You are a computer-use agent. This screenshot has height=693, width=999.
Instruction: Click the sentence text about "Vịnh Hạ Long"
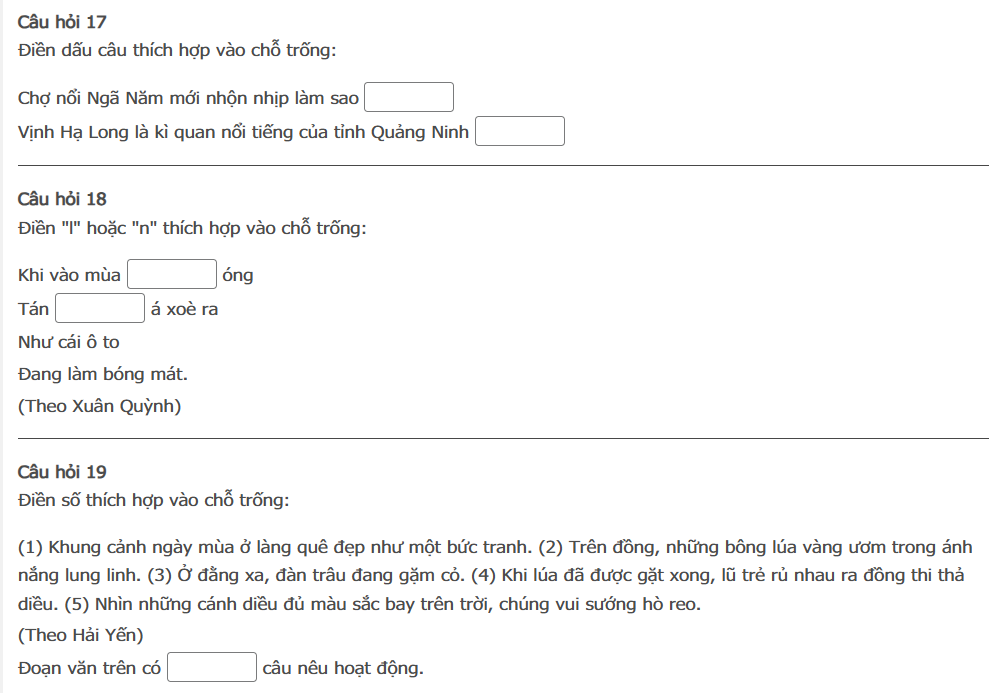[243, 132]
